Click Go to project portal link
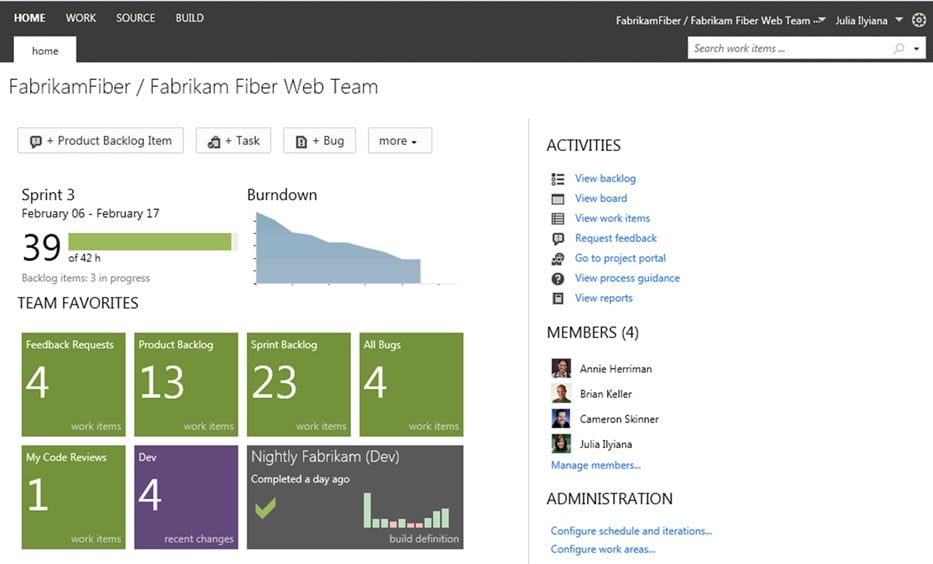Viewport: 933px width, 564px height. click(x=620, y=258)
